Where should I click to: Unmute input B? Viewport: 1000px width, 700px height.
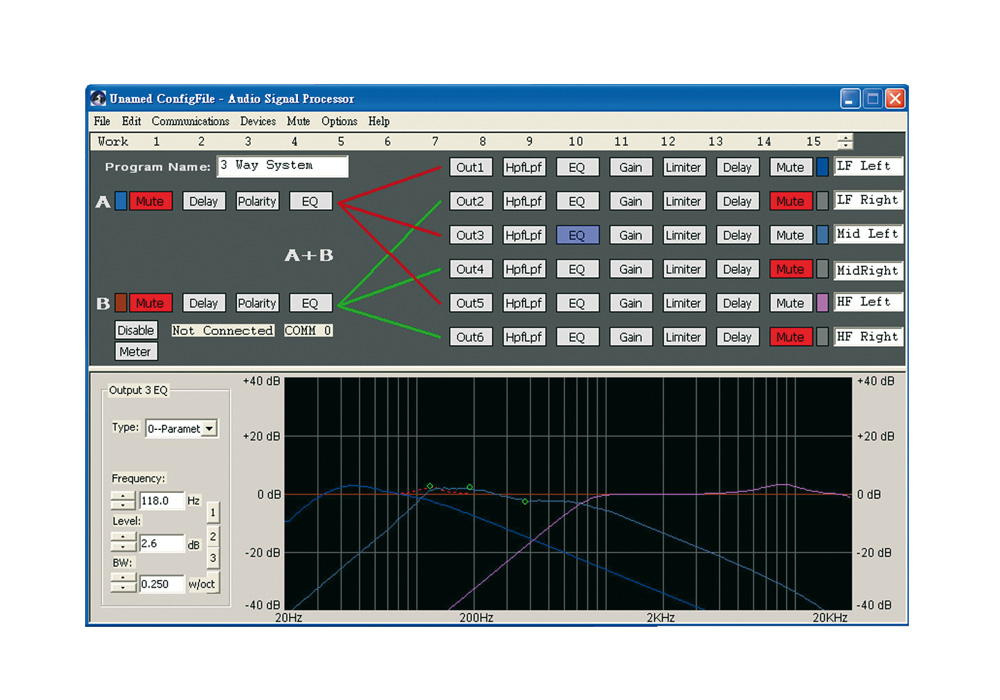[x=150, y=303]
